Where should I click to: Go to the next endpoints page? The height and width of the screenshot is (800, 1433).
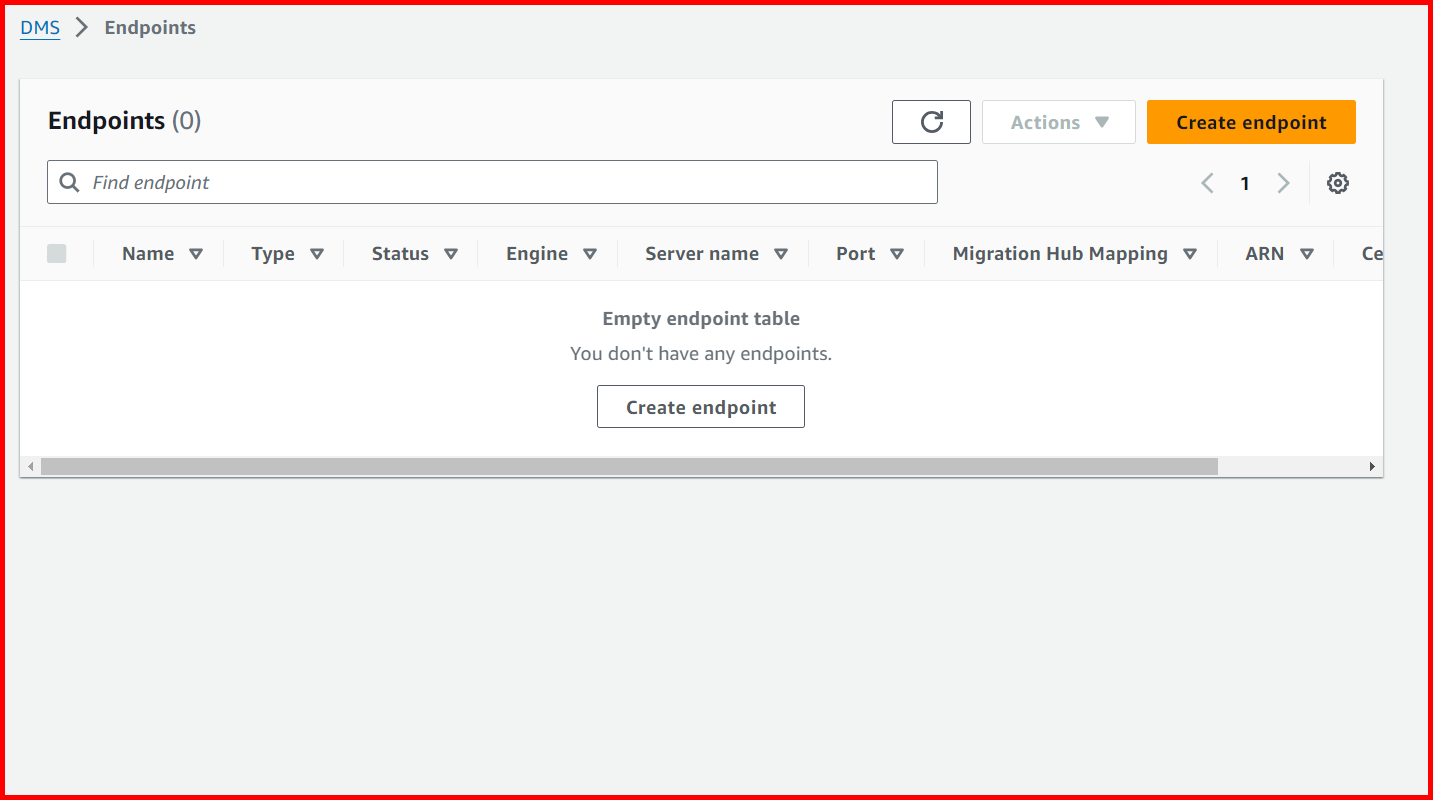[1283, 182]
